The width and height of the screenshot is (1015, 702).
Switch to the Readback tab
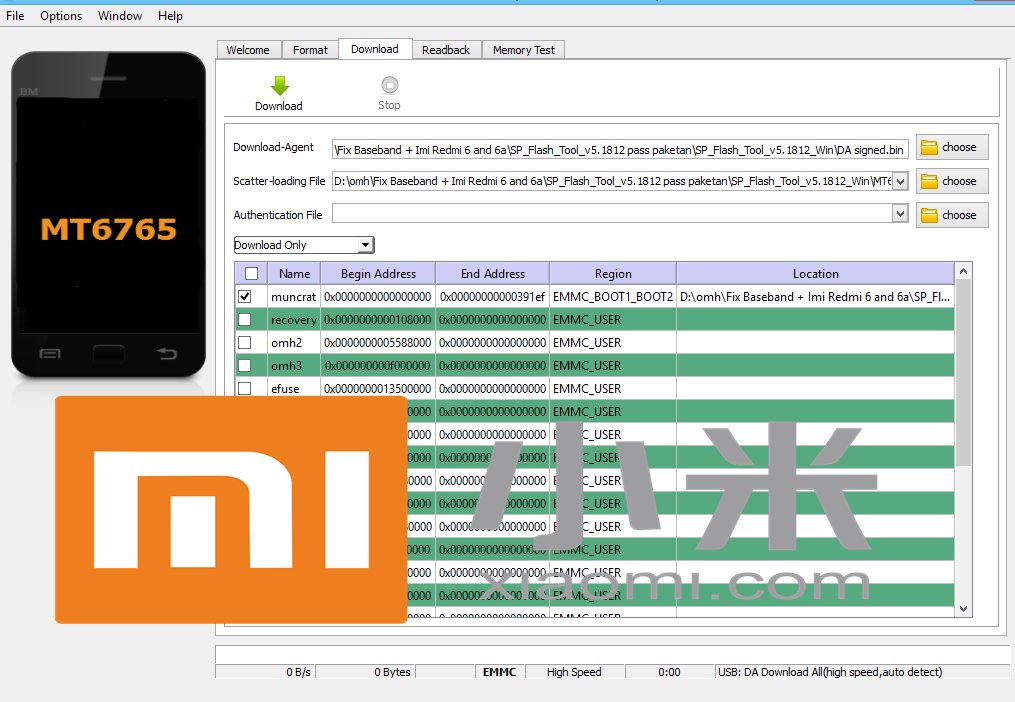[446, 50]
